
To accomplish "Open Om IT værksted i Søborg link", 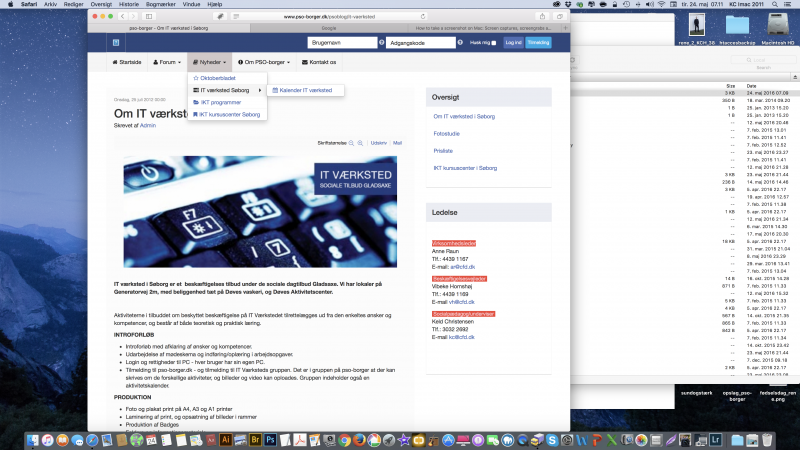I will 464,116.
